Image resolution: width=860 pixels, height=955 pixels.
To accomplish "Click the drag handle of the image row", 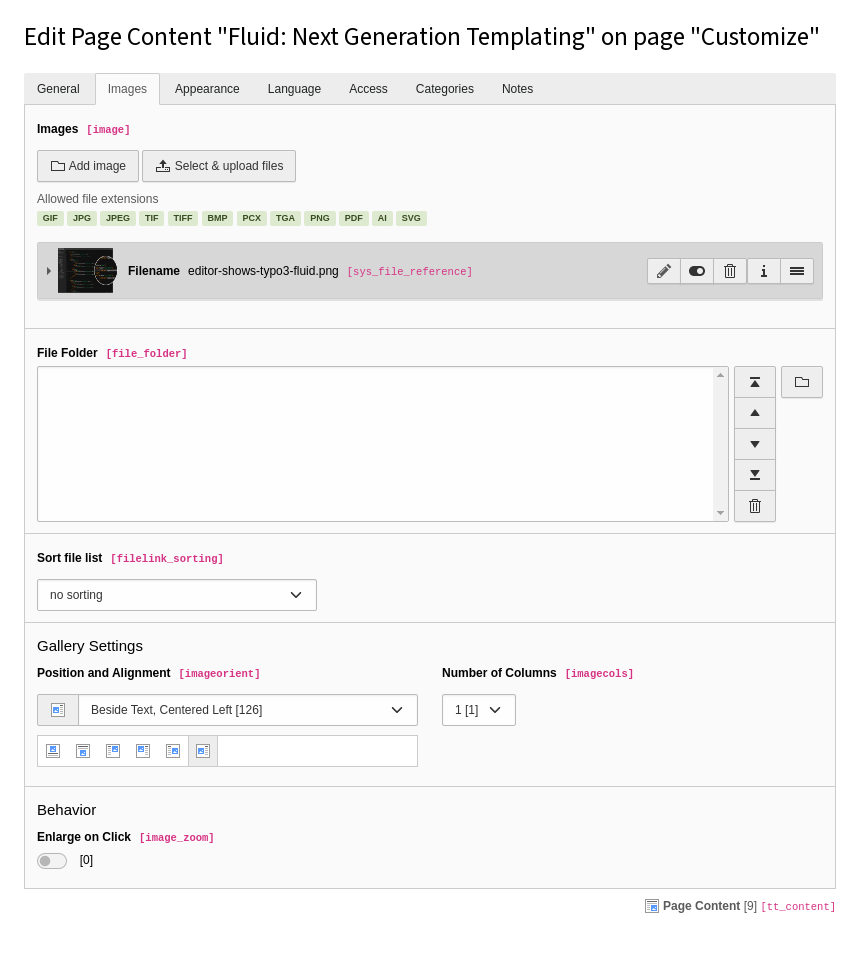I will click(x=797, y=271).
